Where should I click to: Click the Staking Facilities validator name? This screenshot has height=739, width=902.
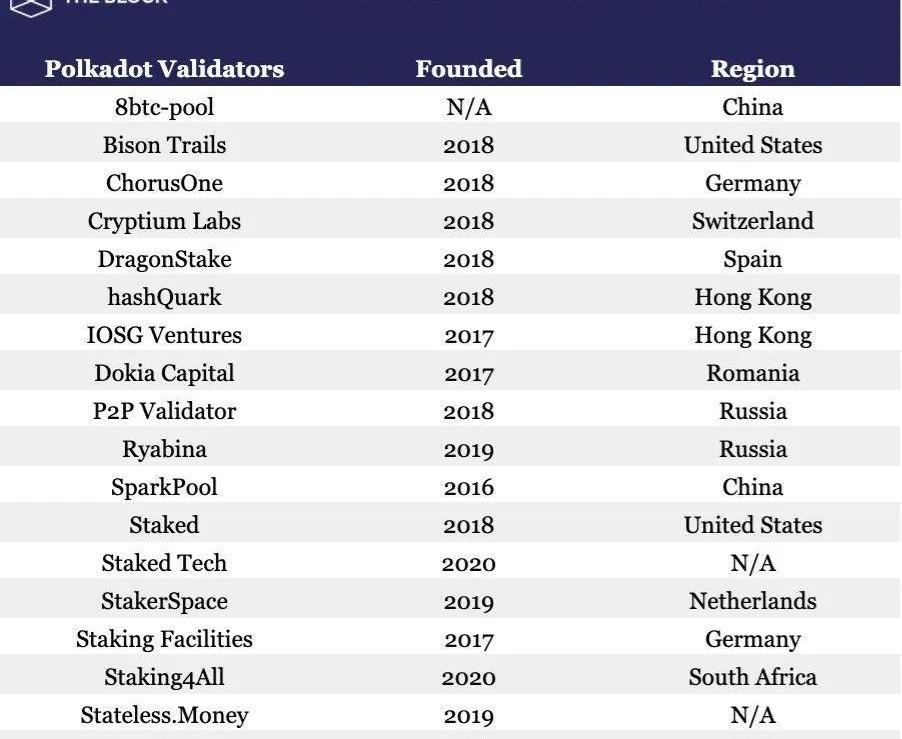pos(164,639)
